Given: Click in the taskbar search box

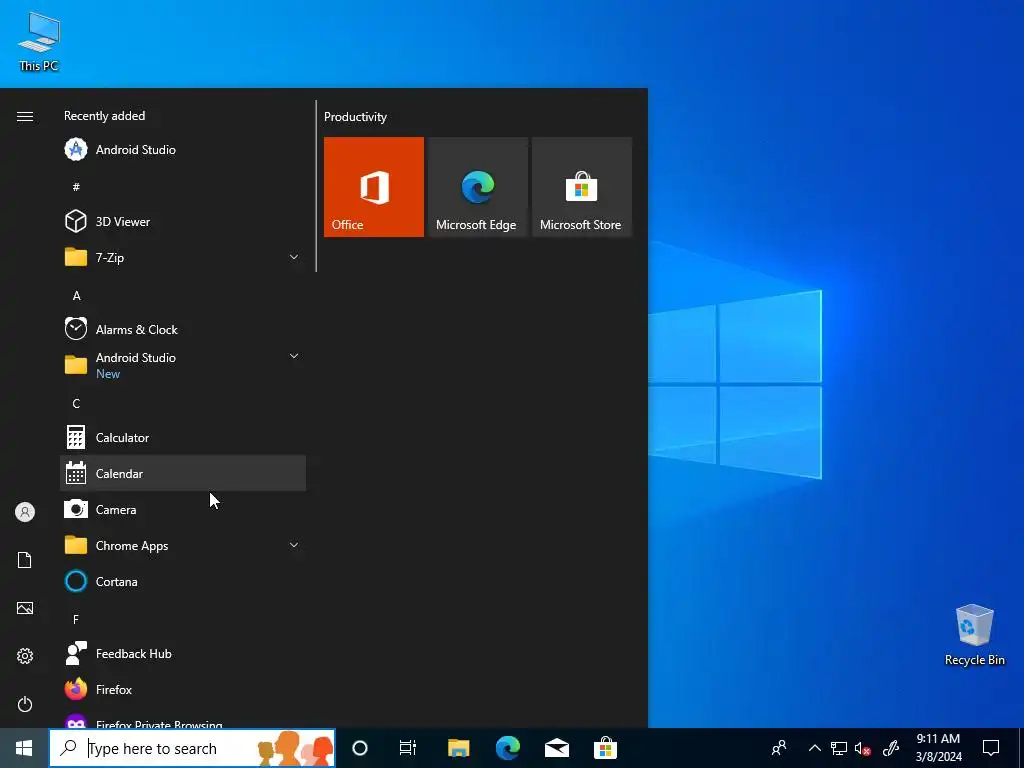Looking at the screenshot, I should point(192,748).
